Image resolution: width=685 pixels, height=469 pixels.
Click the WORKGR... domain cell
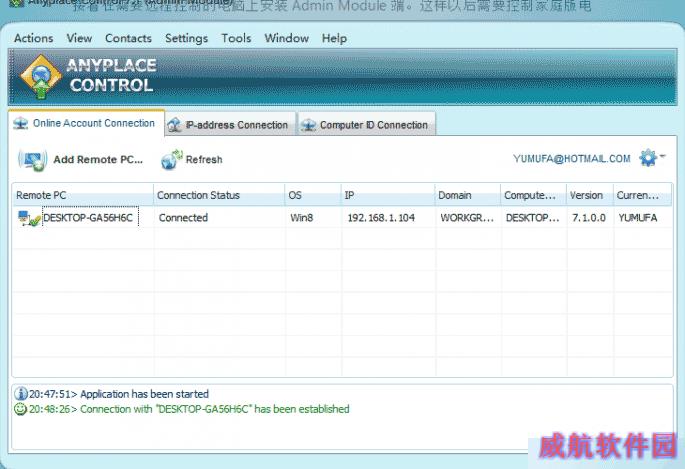[467, 217]
